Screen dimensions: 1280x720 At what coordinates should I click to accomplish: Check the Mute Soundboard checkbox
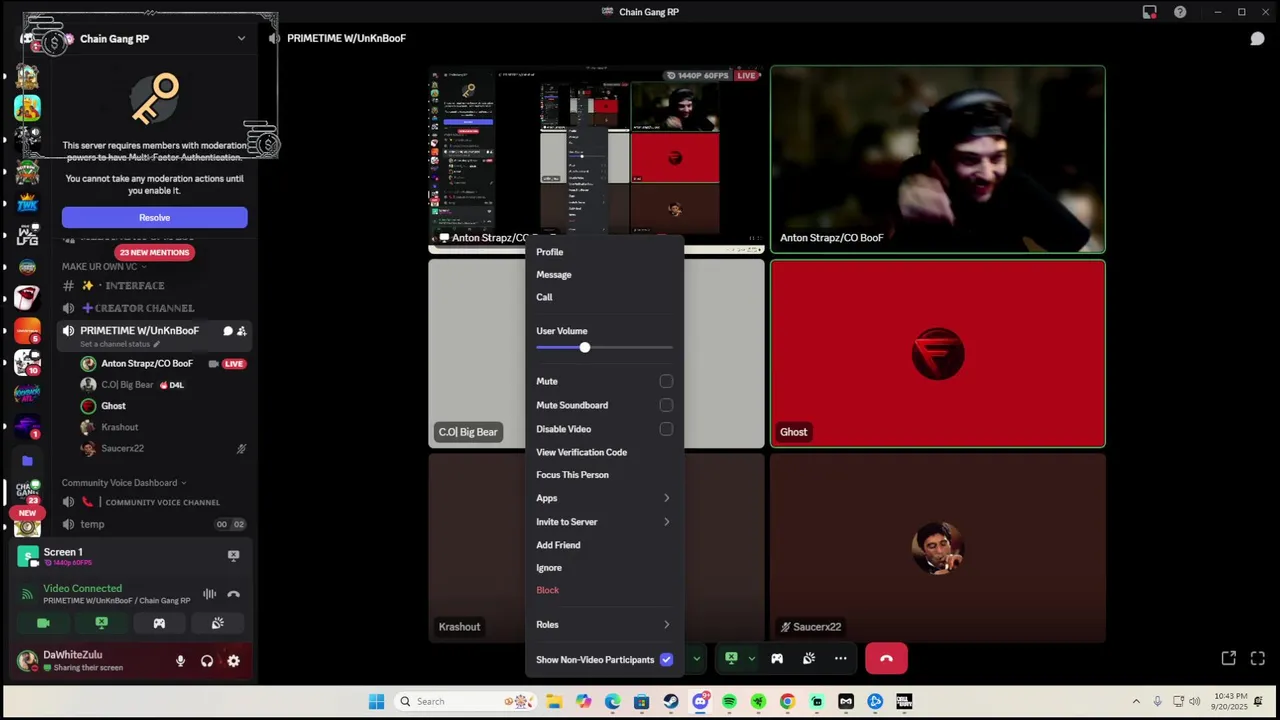pos(666,405)
